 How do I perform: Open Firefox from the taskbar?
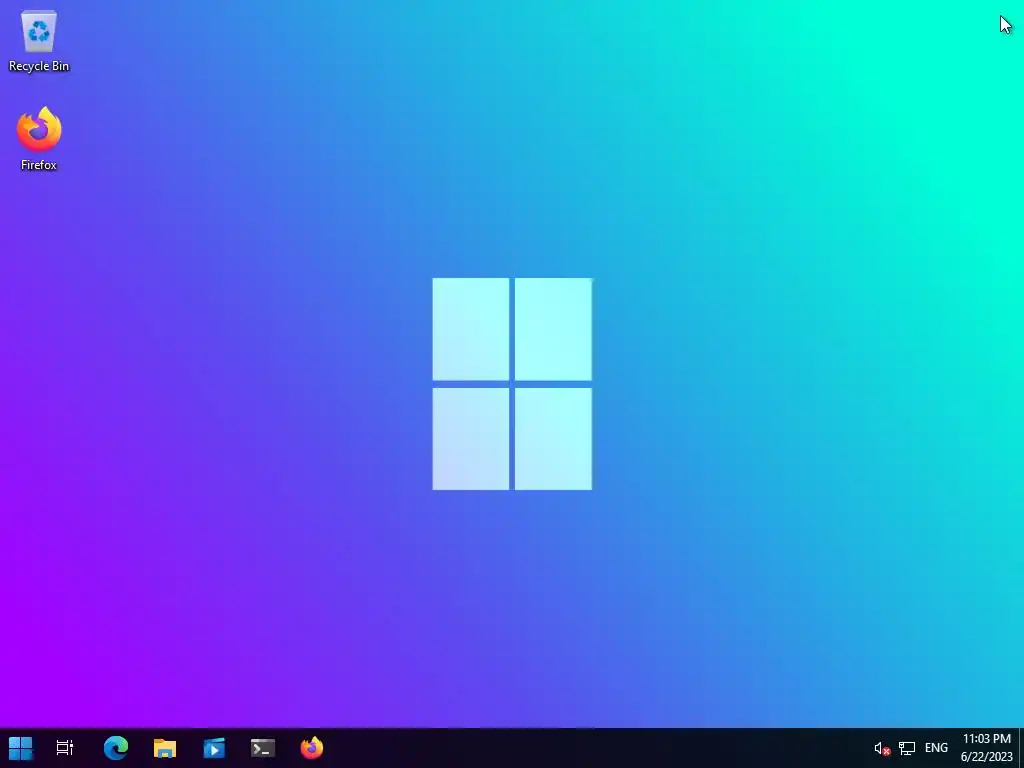pos(312,748)
